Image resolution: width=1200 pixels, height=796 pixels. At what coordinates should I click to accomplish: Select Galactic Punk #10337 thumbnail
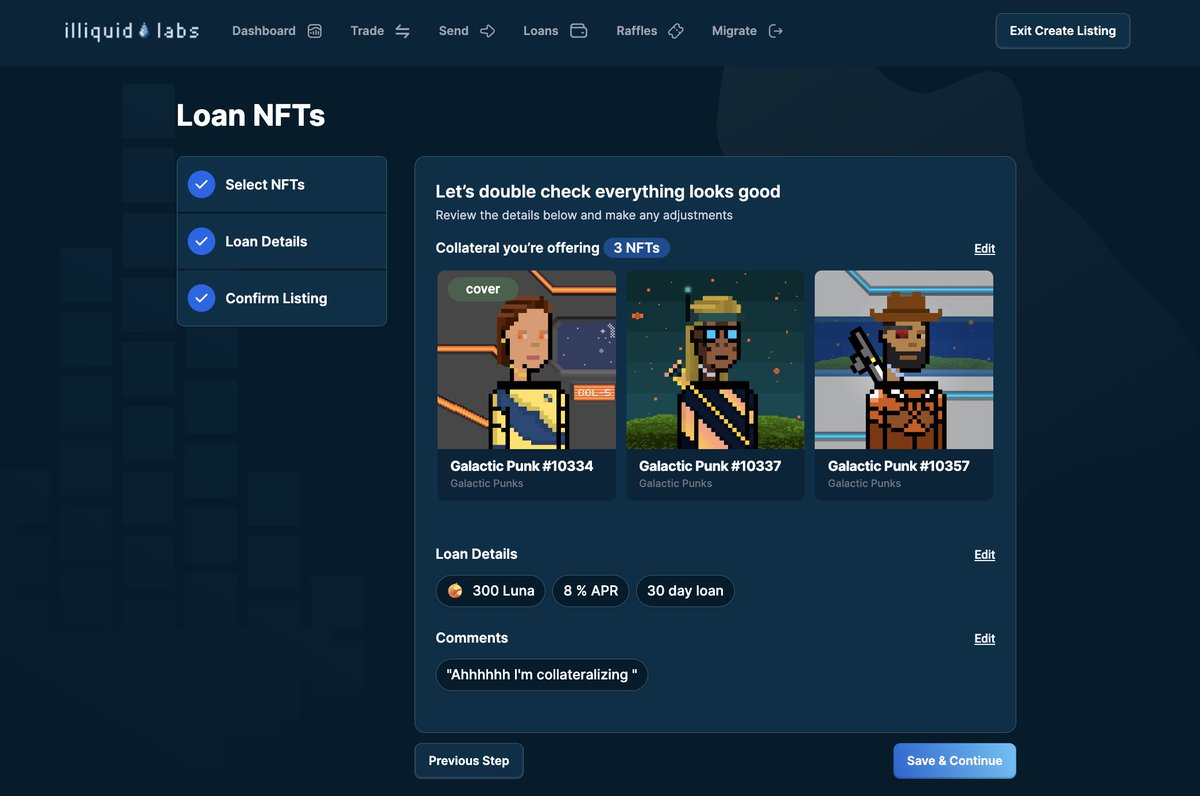[x=715, y=360]
